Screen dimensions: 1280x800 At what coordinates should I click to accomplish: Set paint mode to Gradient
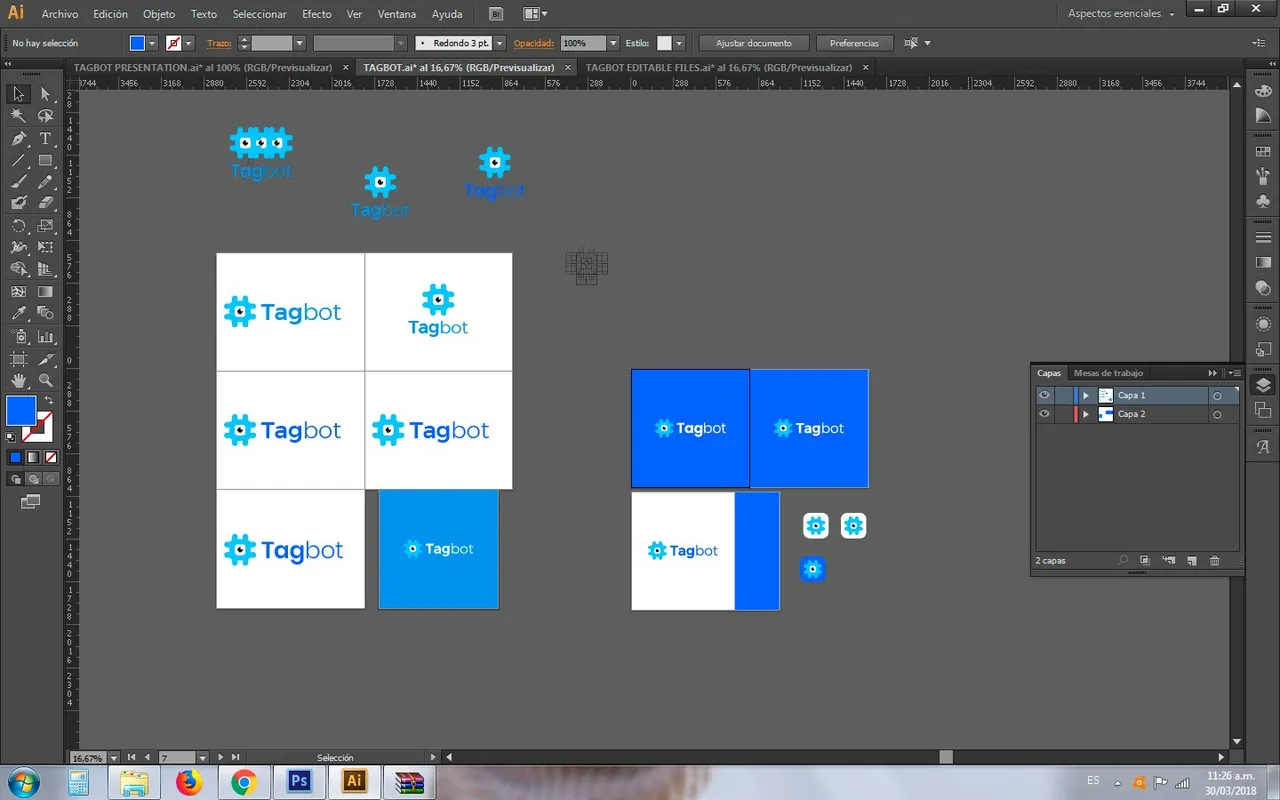[32, 457]
